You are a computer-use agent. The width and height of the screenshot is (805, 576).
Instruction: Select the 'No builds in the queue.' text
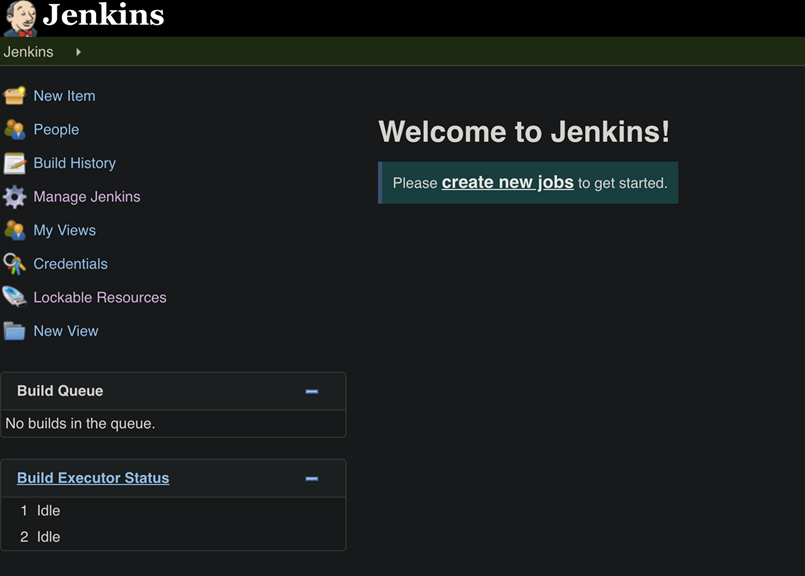tap(80, 424)
